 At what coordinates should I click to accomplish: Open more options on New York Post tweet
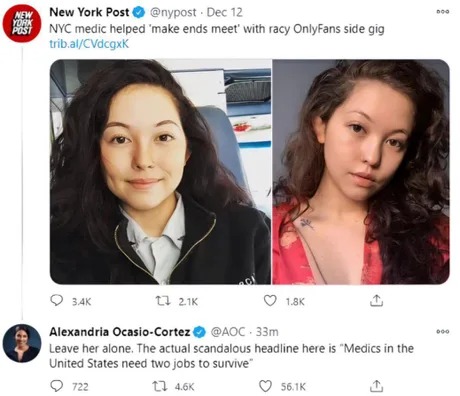(x=443, y=12)
